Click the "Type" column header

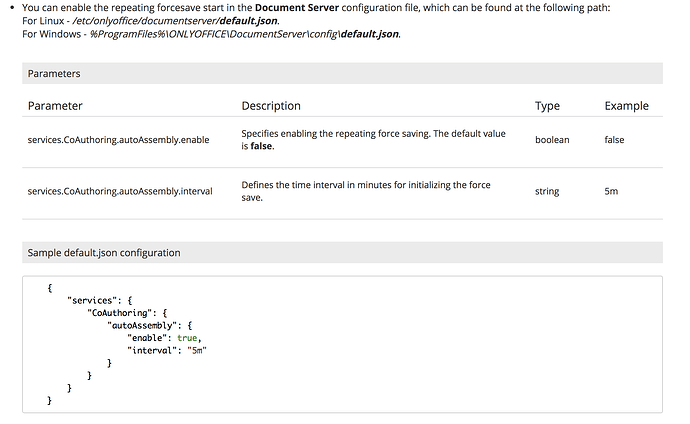[x=547, y=106]
